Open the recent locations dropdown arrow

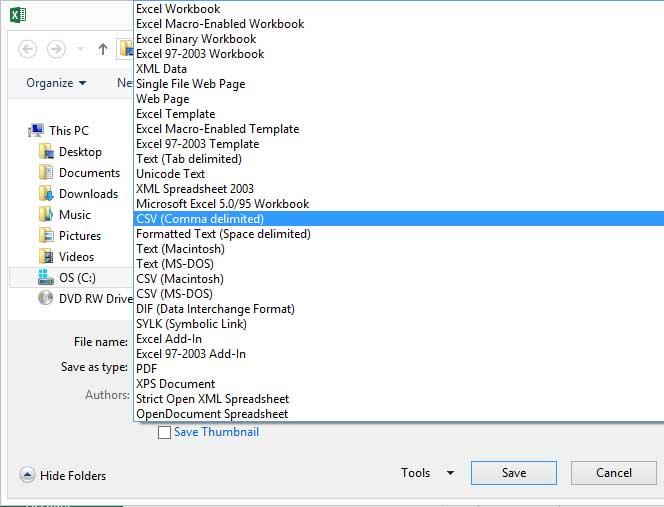tap(80, 49)
